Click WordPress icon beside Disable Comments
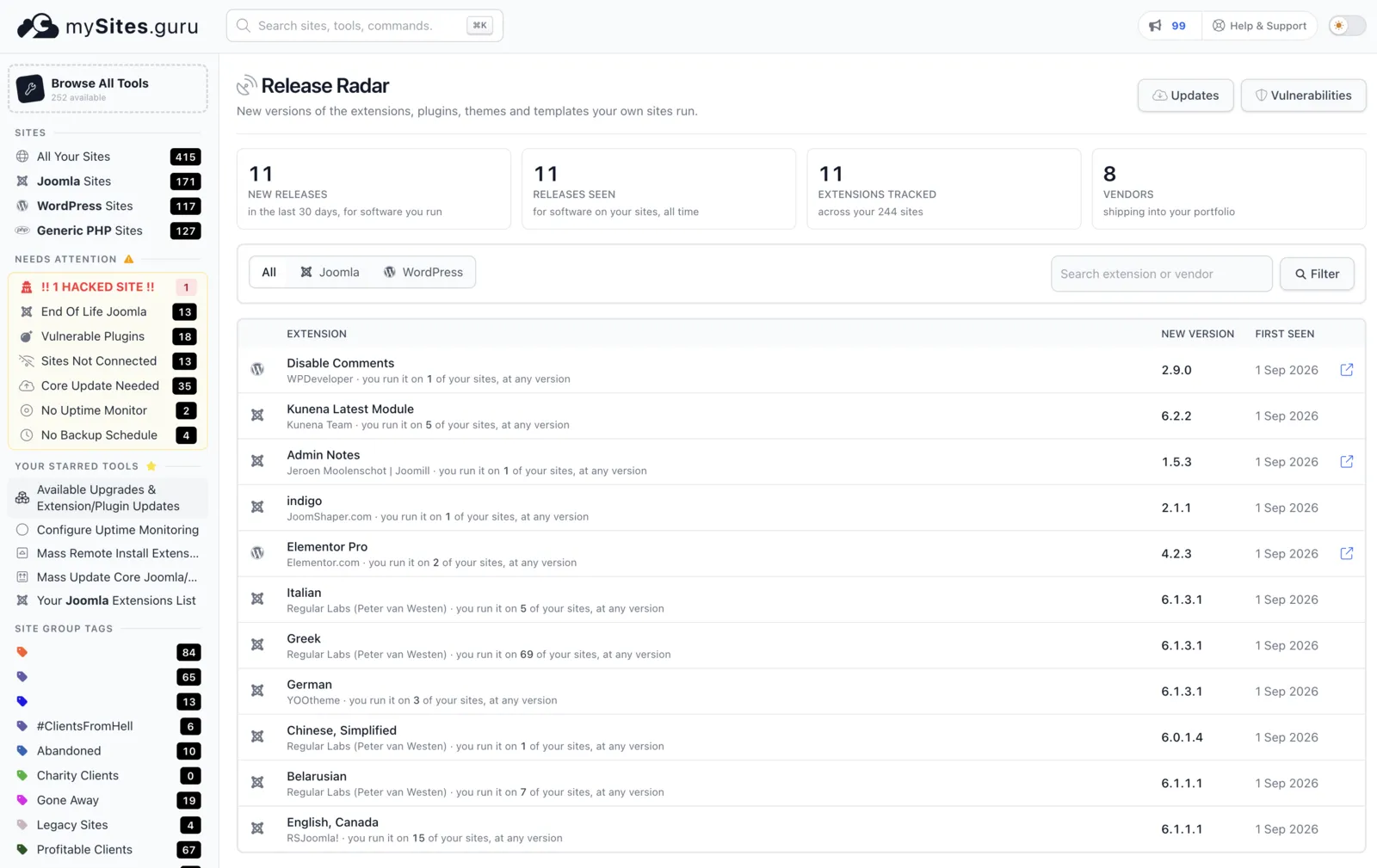The height and width of the screenshot is (868, 1377). point(257,369)
